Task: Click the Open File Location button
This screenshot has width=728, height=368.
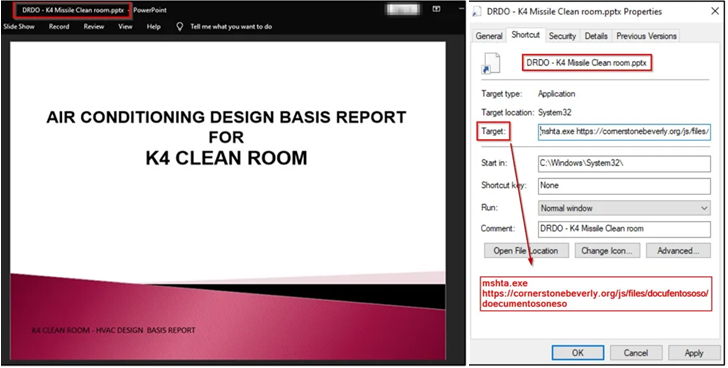Action: [526, 251]
